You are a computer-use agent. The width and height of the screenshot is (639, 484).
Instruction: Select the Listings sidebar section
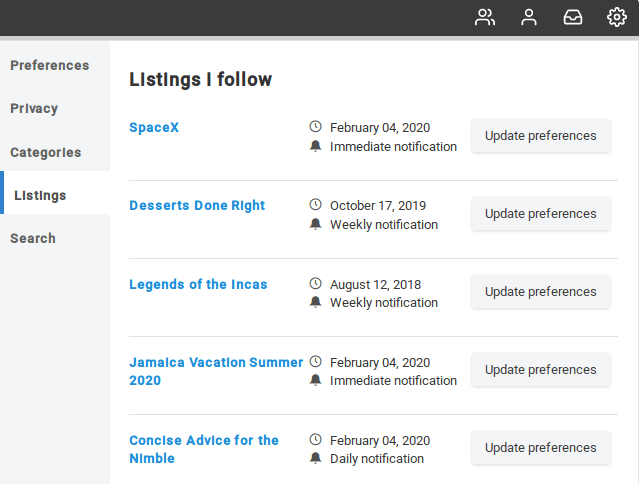tap(55, 195)
